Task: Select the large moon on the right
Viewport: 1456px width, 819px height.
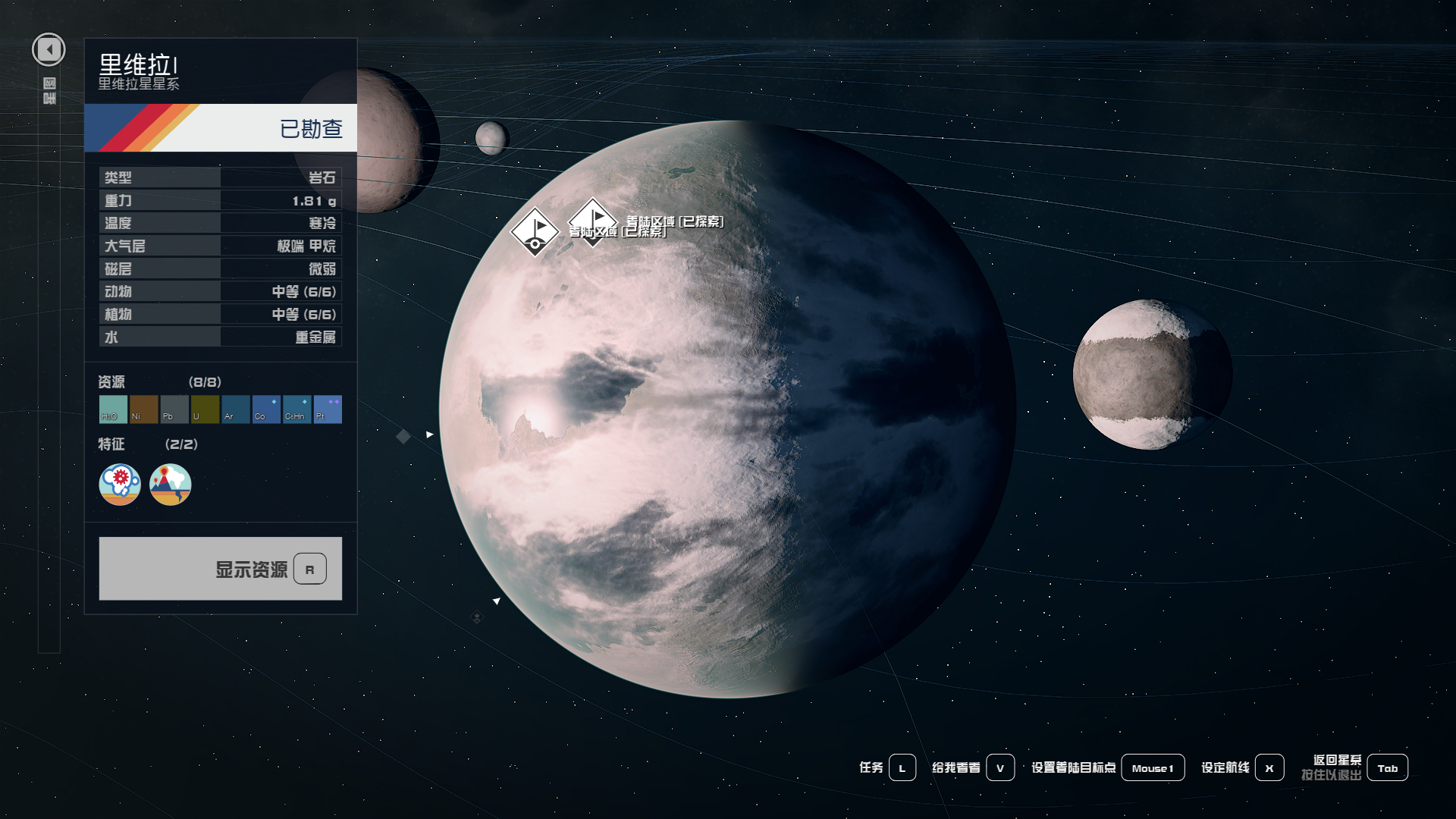Action: pos(1152,374)
